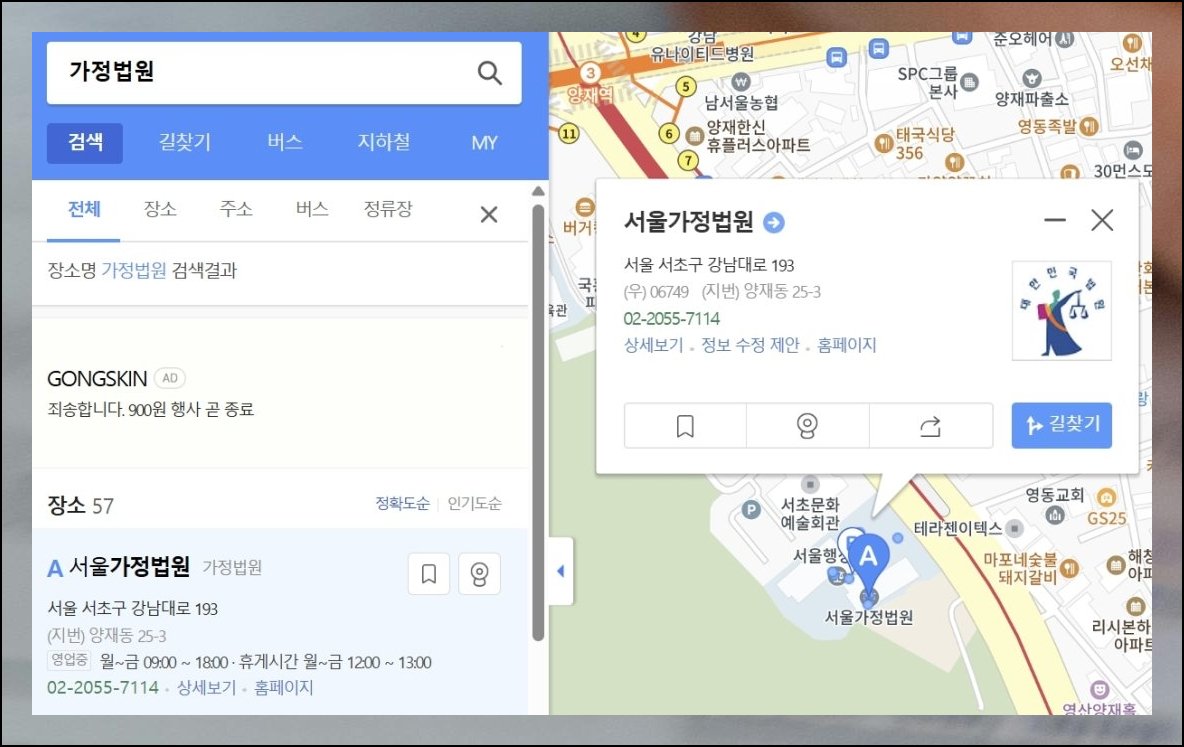This screenshot has height=747, width=1184.
Task: Click the AD badge next to GONGSKIN
Action: (x=170, y=378)
